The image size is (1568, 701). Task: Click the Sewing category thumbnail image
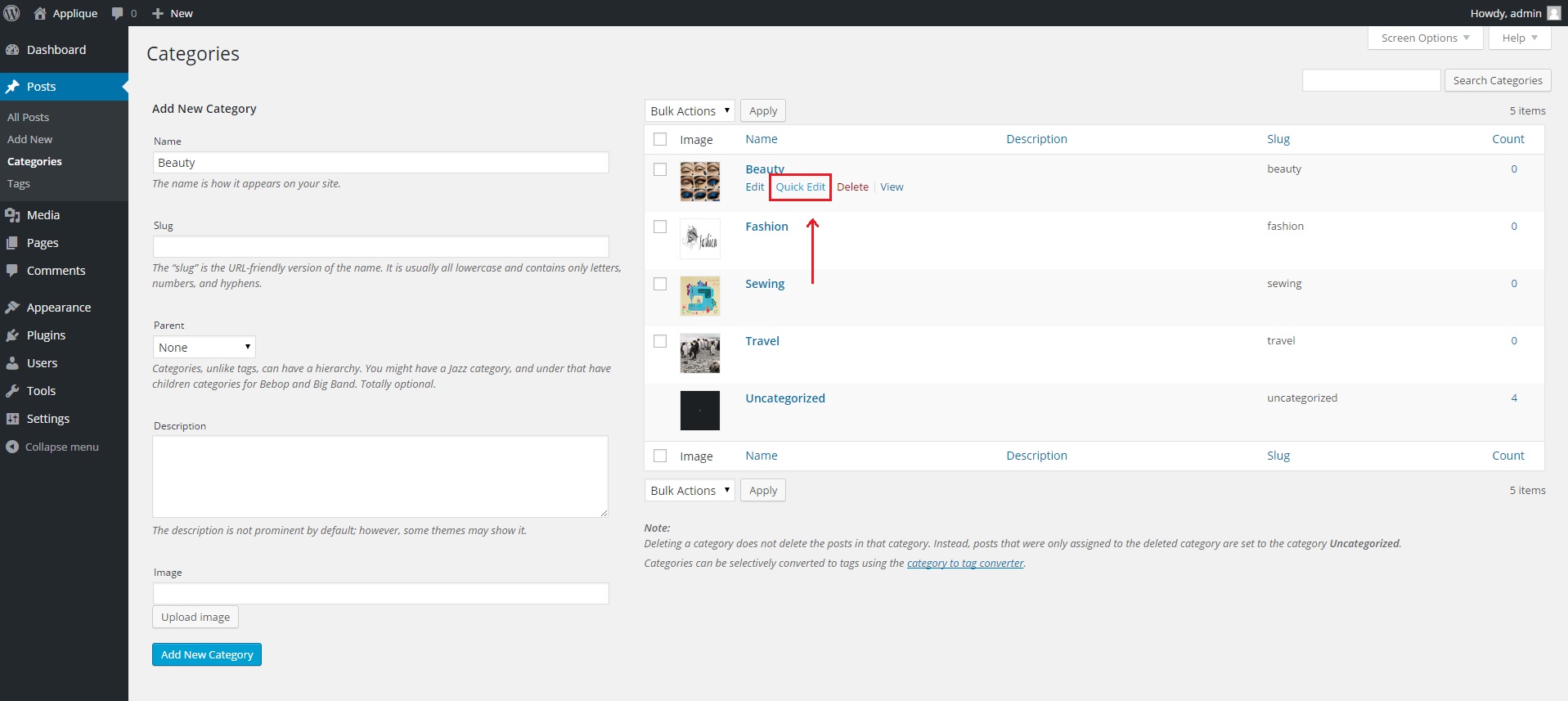click(700, 296)
